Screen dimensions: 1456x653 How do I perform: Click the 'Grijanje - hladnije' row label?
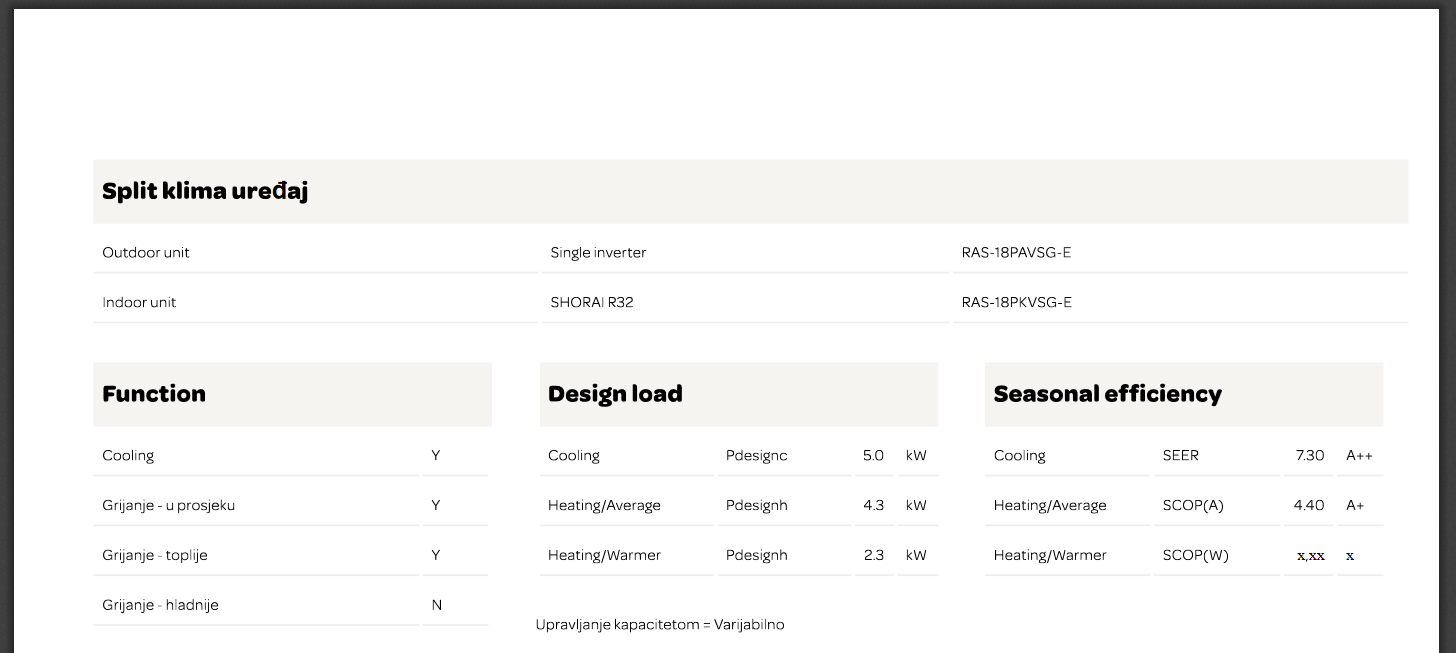coord(160,605)
